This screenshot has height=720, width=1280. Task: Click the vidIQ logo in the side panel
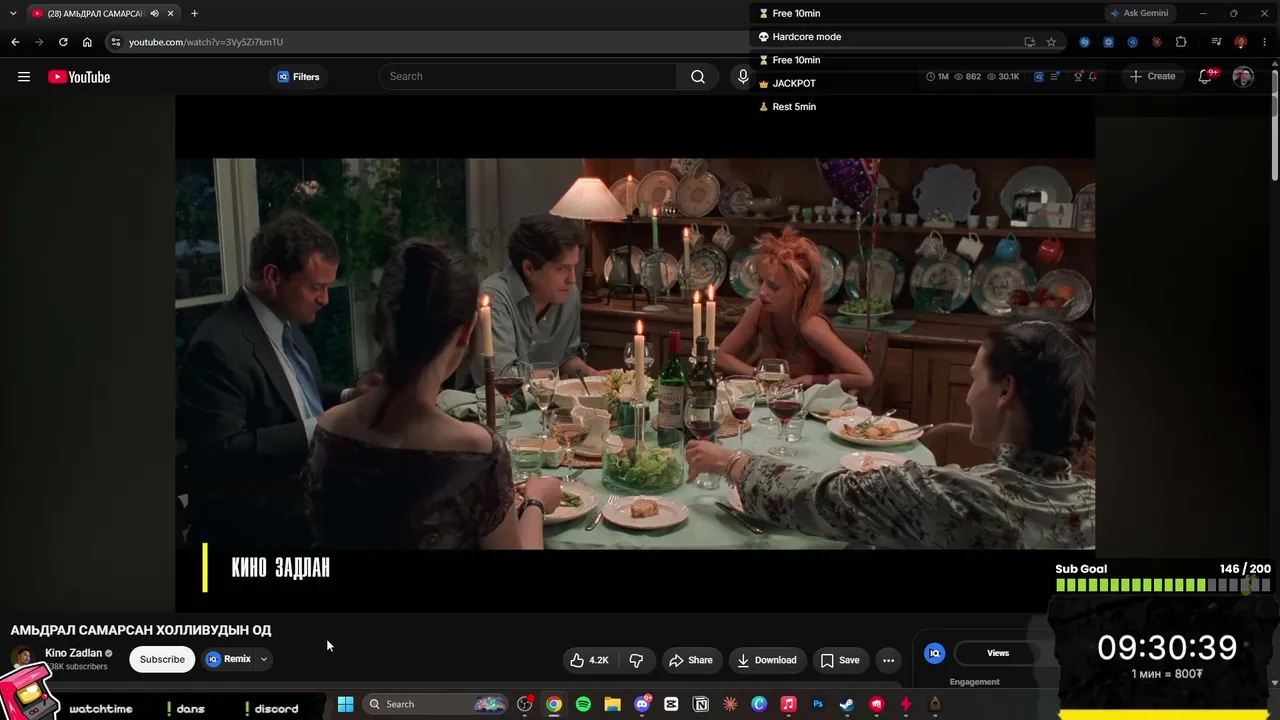(935, 653)
